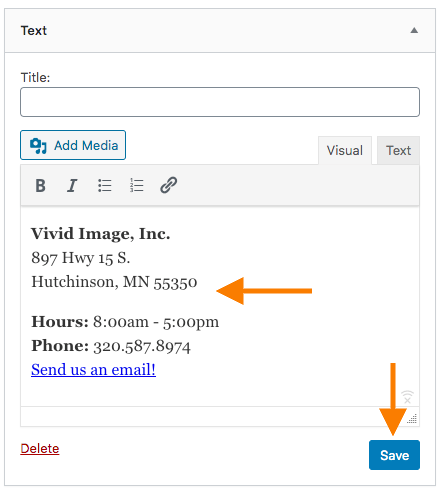Click the 'Hutchinson, MN 55350' text
Screen dimensions: 441x491
coord(114,282)
